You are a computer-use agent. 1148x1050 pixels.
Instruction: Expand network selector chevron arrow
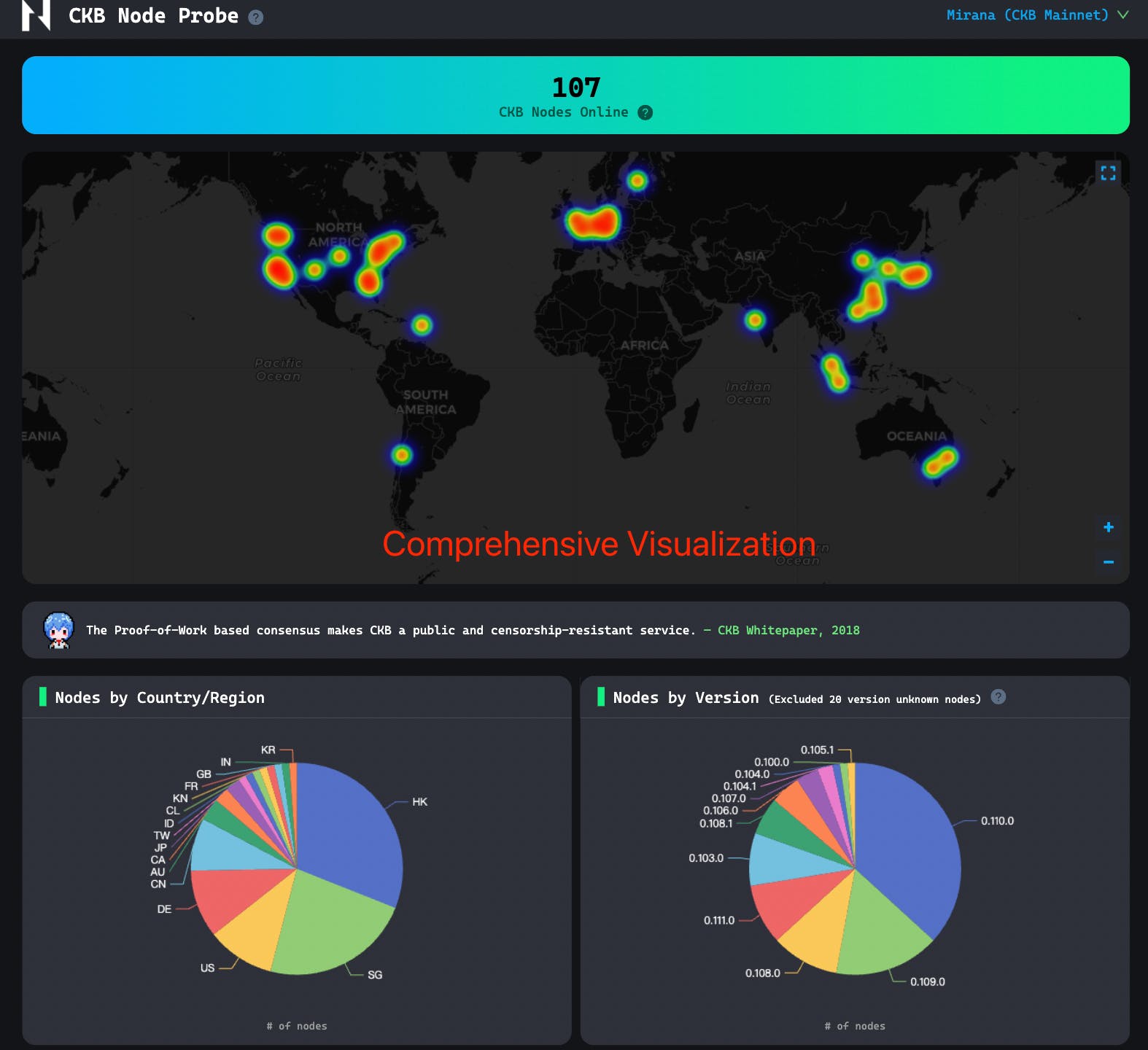point(1123,15)
